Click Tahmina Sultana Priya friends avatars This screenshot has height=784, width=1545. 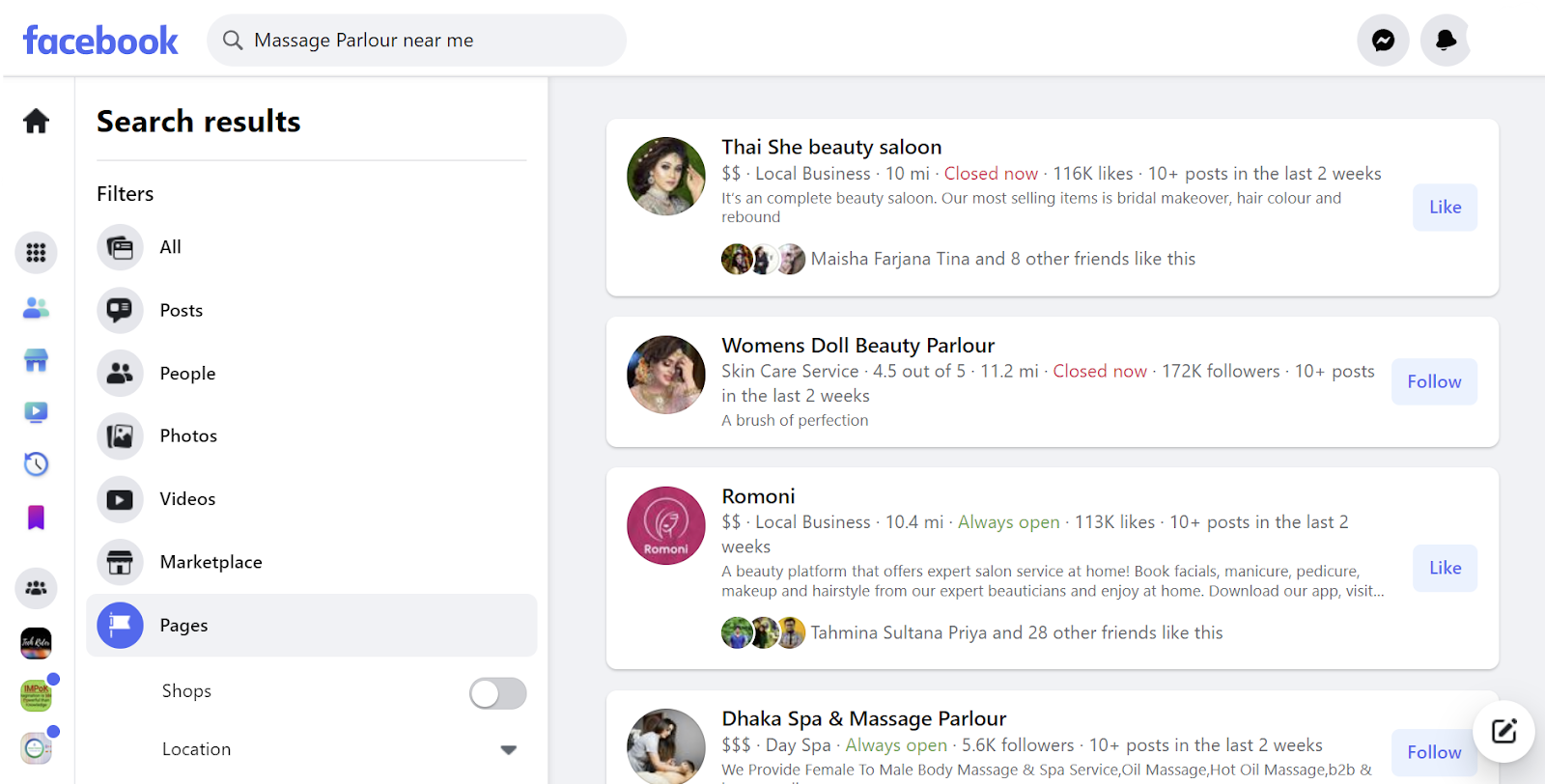[x=763, y=632]
